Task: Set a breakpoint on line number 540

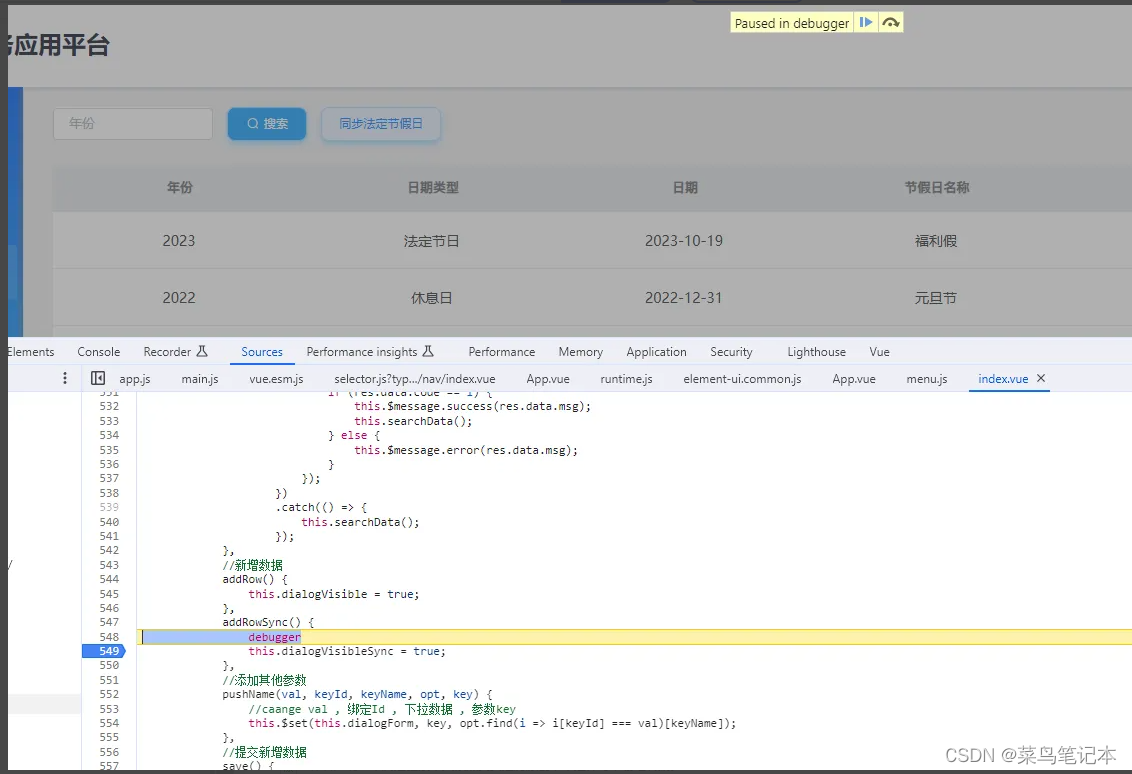Action: click(x=109, y=521)
